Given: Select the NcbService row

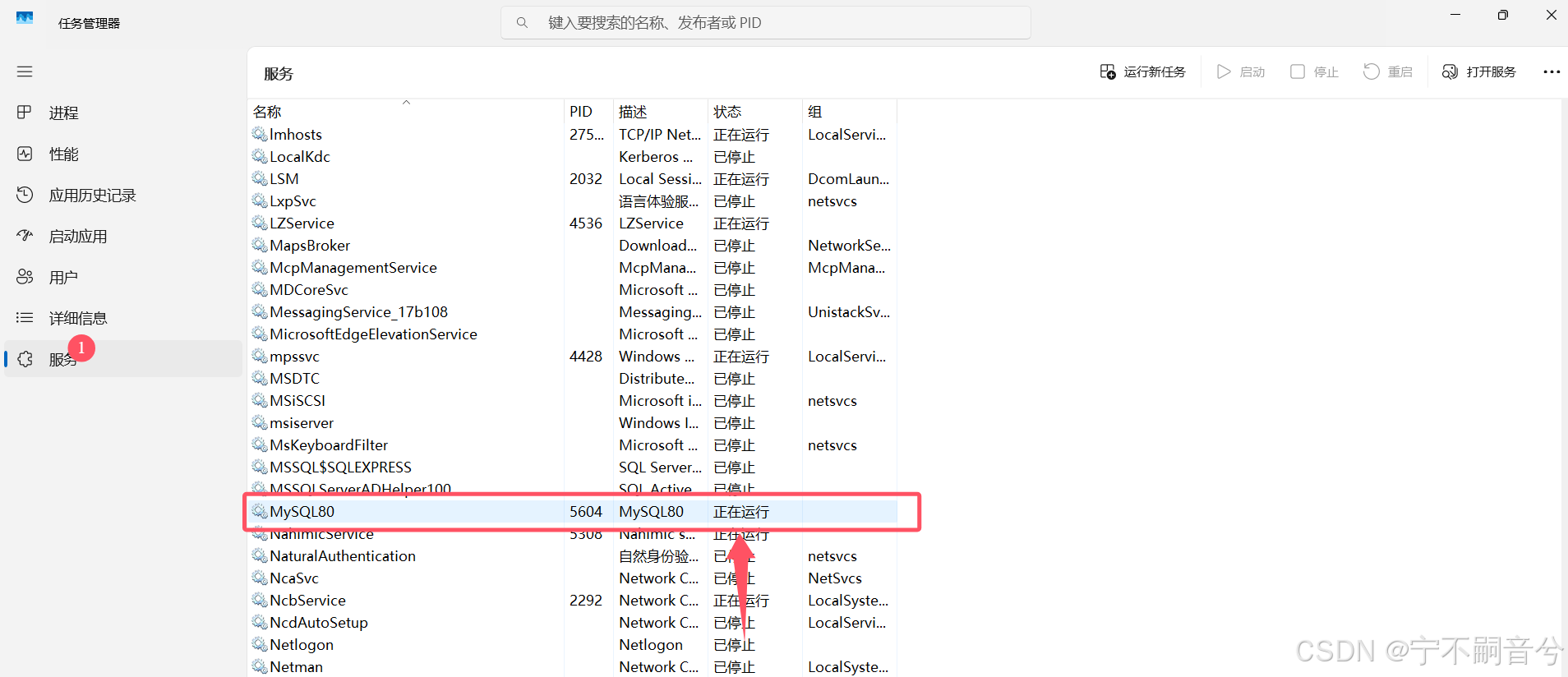Looking at the screenshot, I should tap(573, 601).
